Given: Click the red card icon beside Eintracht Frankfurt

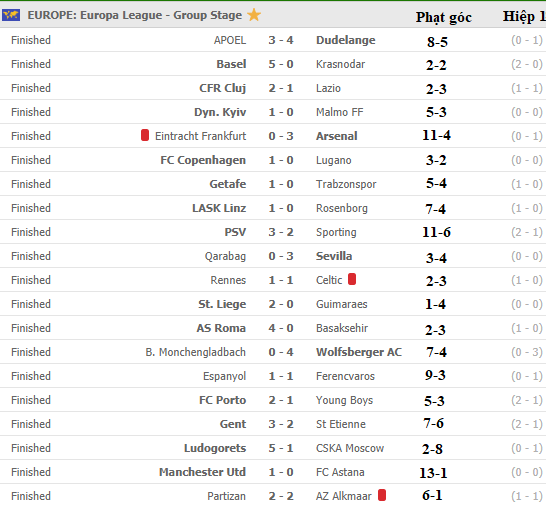Looking at the screenshot, I should pos(145,135).
